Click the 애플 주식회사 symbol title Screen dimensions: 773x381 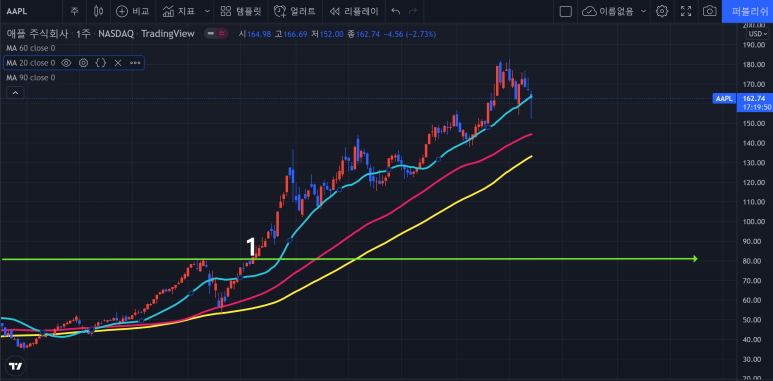pos(37,34)
